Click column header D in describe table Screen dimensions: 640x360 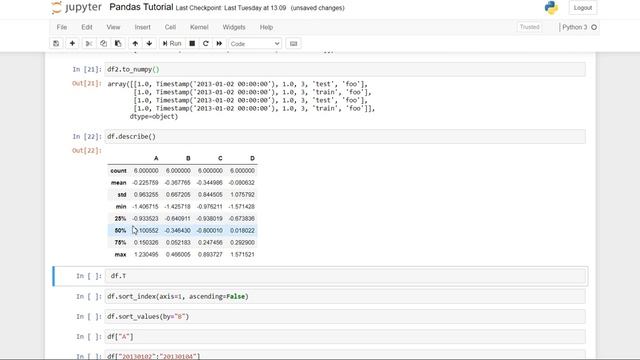pos(252,158)
